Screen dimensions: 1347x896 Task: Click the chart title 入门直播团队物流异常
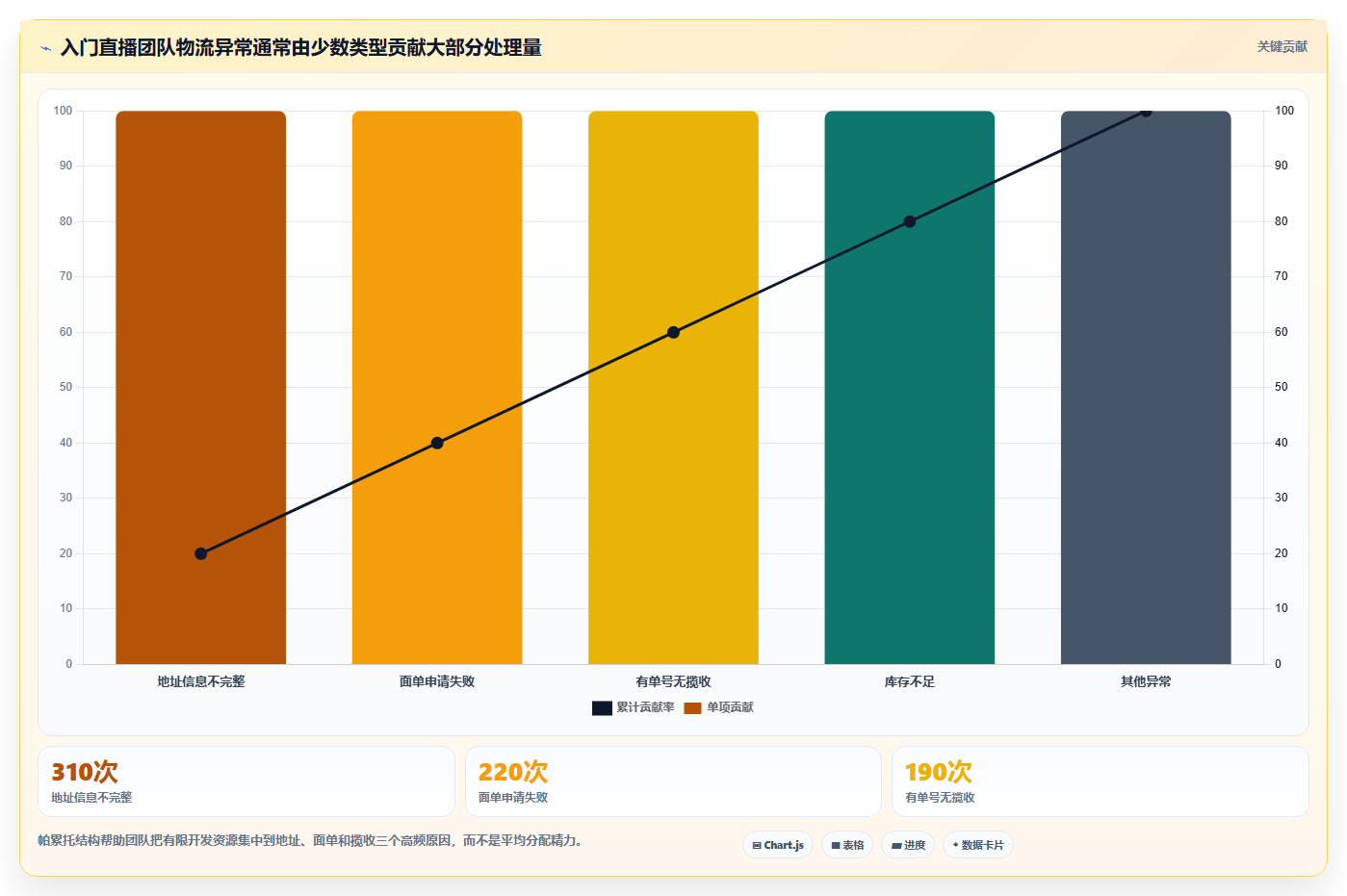pyautogui.click(x=300, y=47)
